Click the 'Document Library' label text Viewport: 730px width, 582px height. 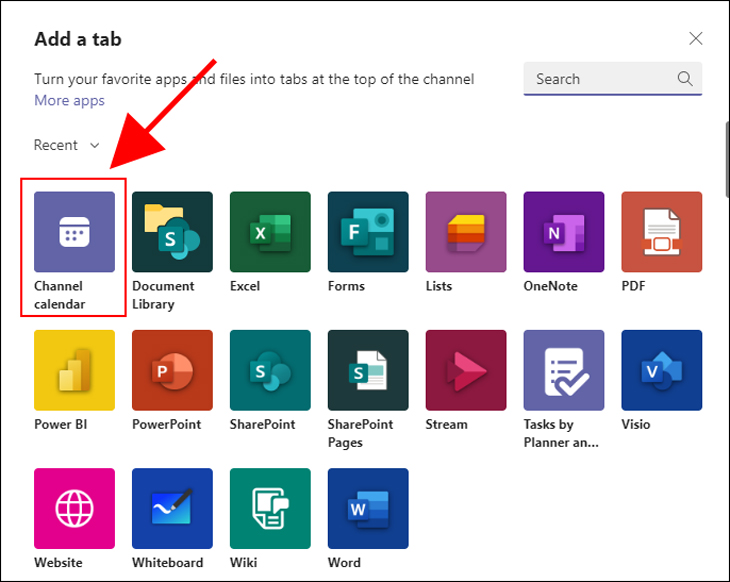[163, 295]
